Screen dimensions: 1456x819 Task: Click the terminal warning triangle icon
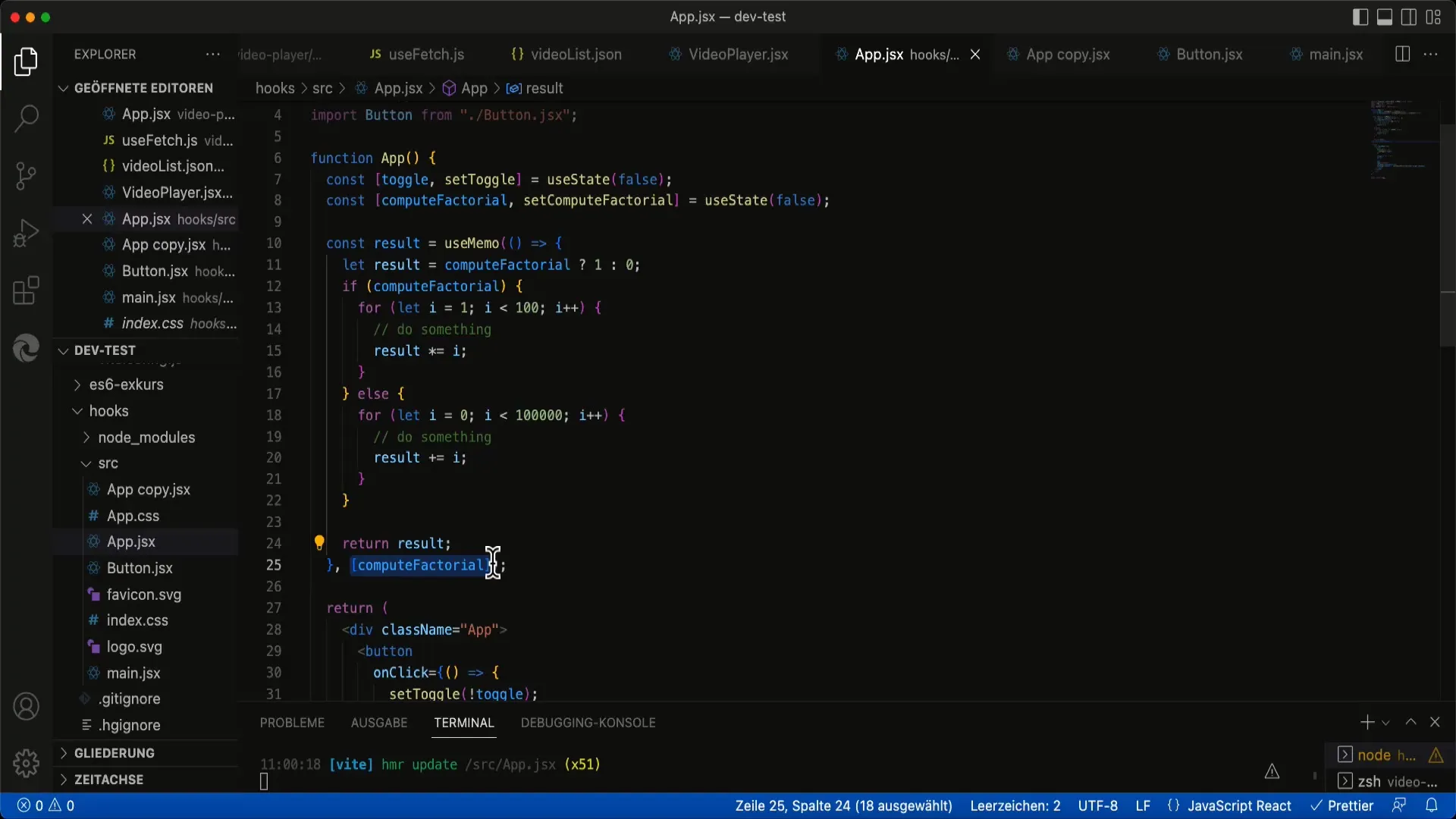[x=1272, y=772]
